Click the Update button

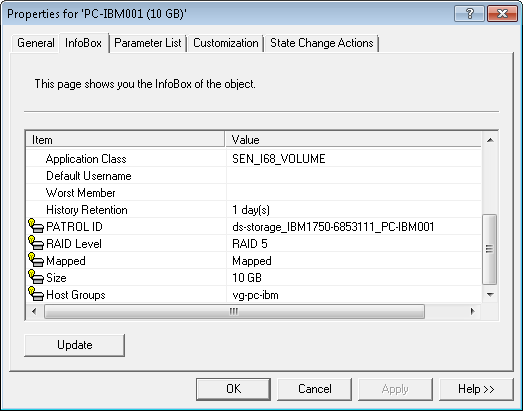coord(74,345)
